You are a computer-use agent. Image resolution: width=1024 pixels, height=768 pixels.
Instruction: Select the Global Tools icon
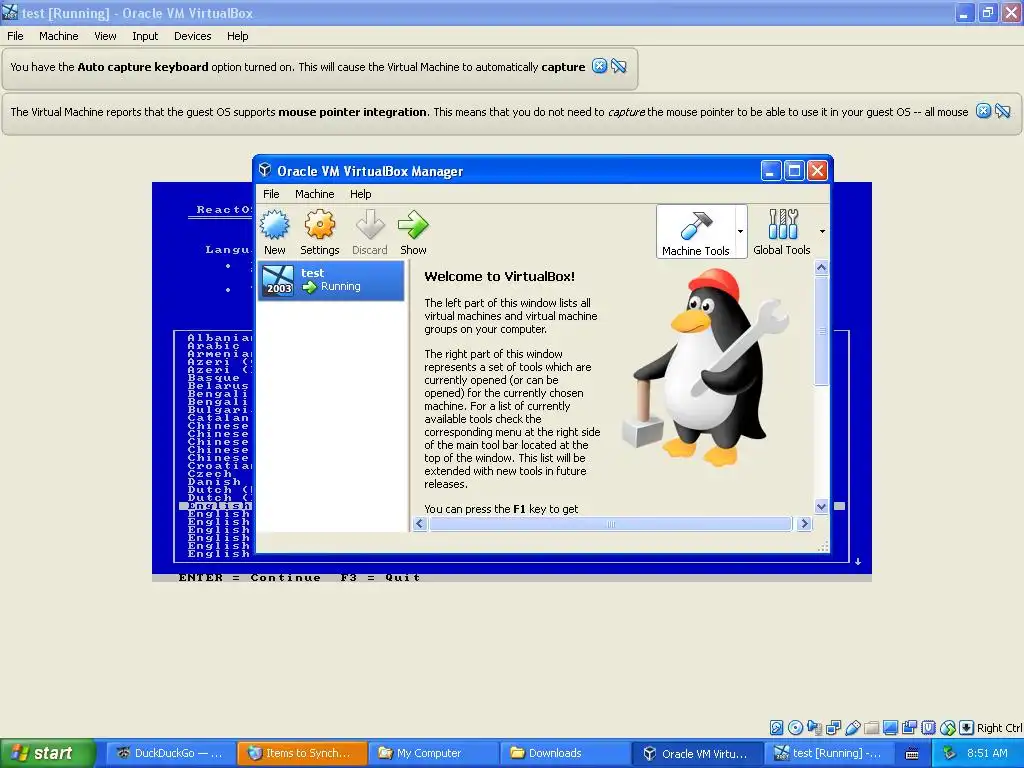[782, 232]
